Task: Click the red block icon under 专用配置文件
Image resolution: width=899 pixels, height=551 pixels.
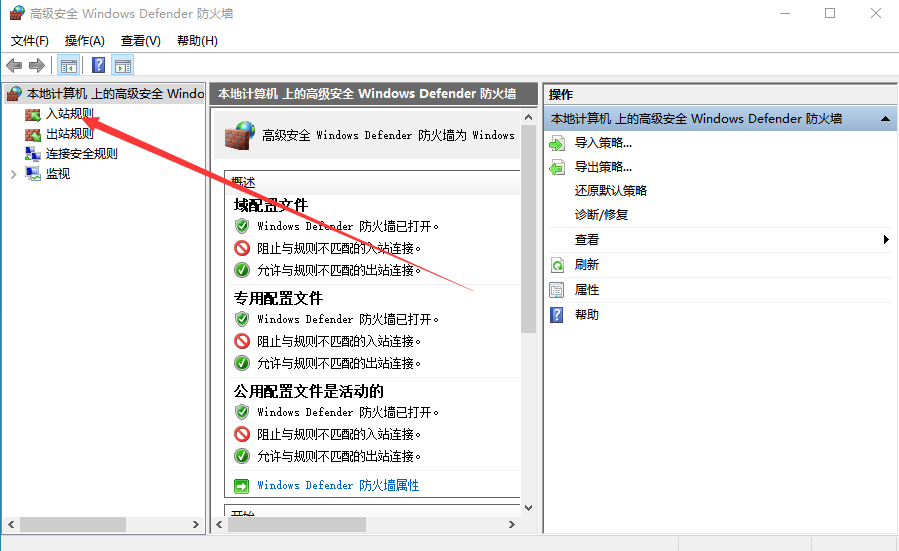Action: tap(242, 341)
